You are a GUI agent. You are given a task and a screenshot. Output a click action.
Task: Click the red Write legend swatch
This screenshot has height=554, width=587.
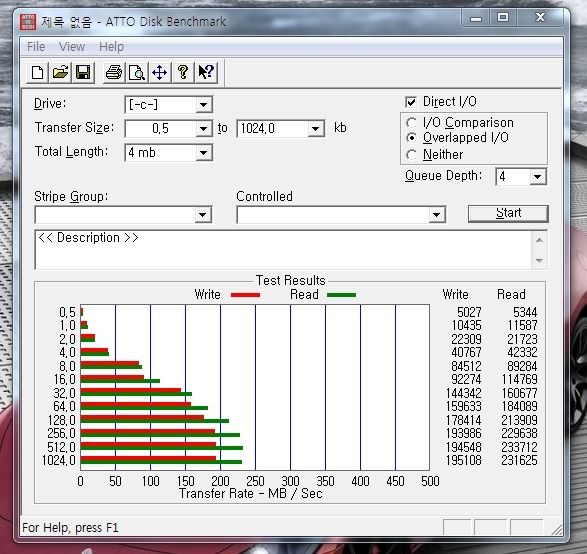point(245,295)
